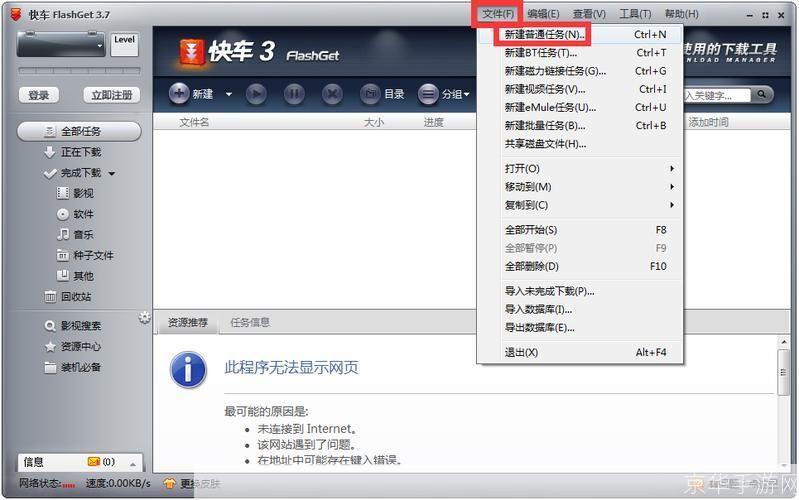
Task: Click the 立即注册 button
Action: (x=111, y=95)
